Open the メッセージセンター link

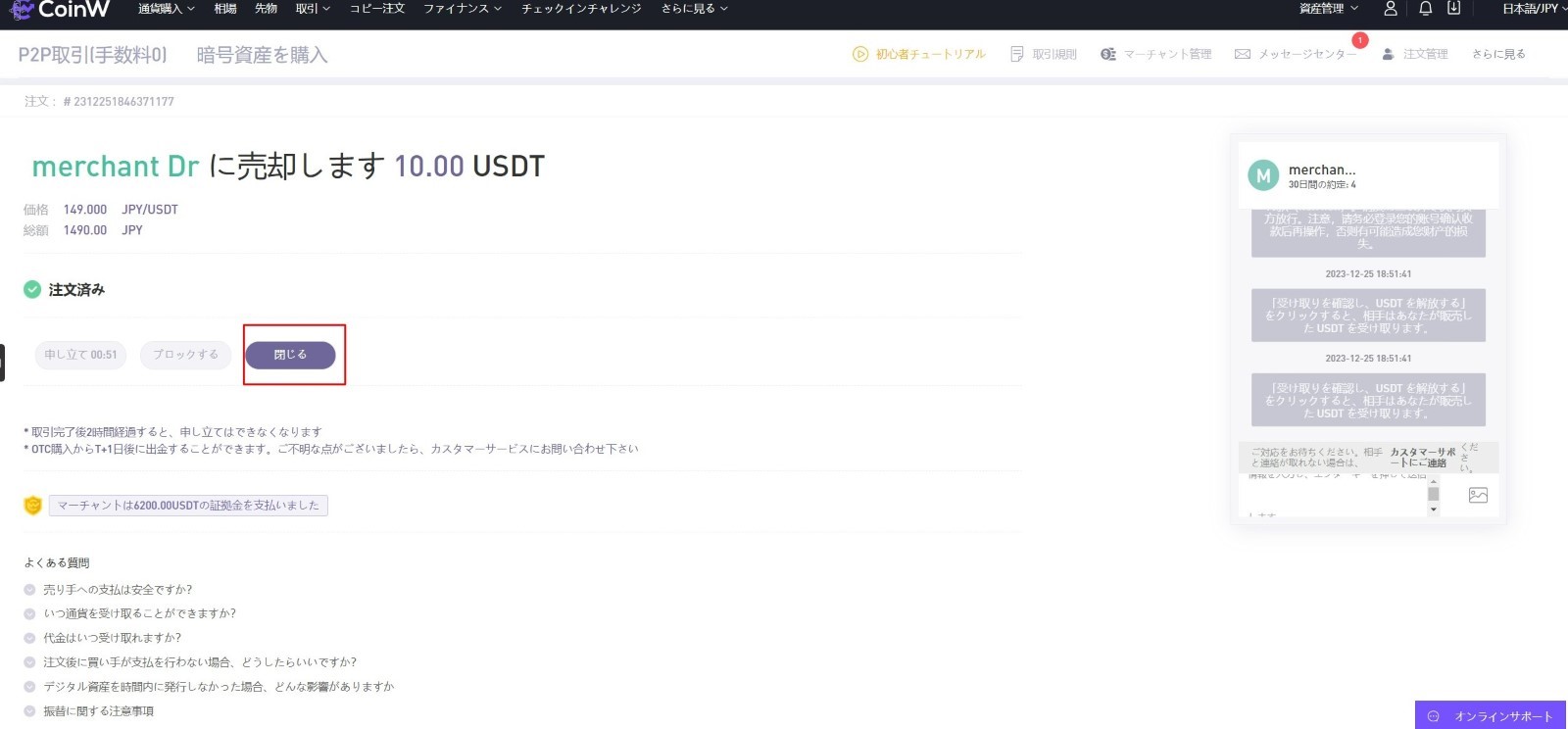[x=1307, y=54]
